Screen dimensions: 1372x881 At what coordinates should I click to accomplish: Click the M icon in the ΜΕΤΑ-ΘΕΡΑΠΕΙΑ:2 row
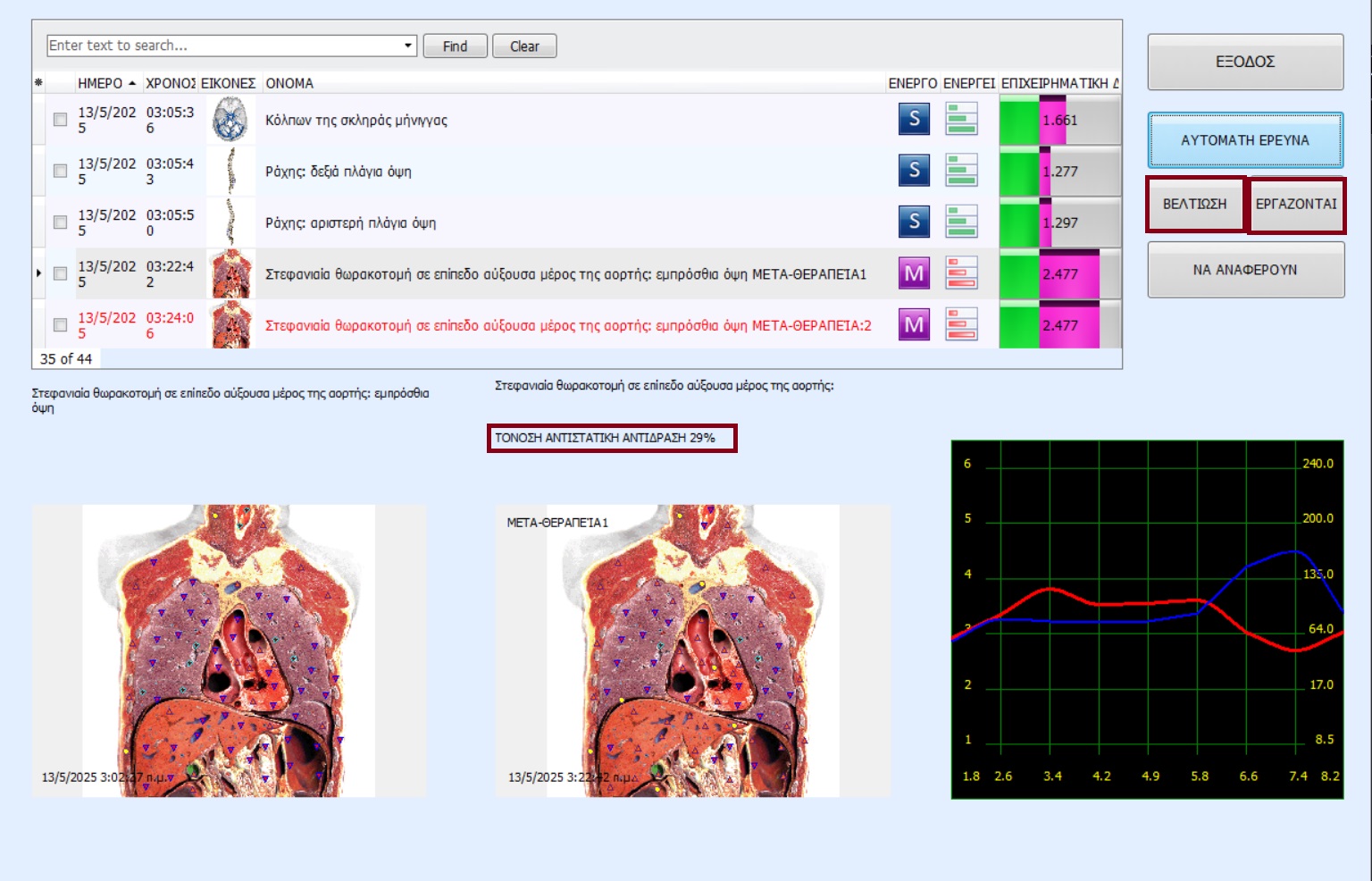tap(914, 324)
